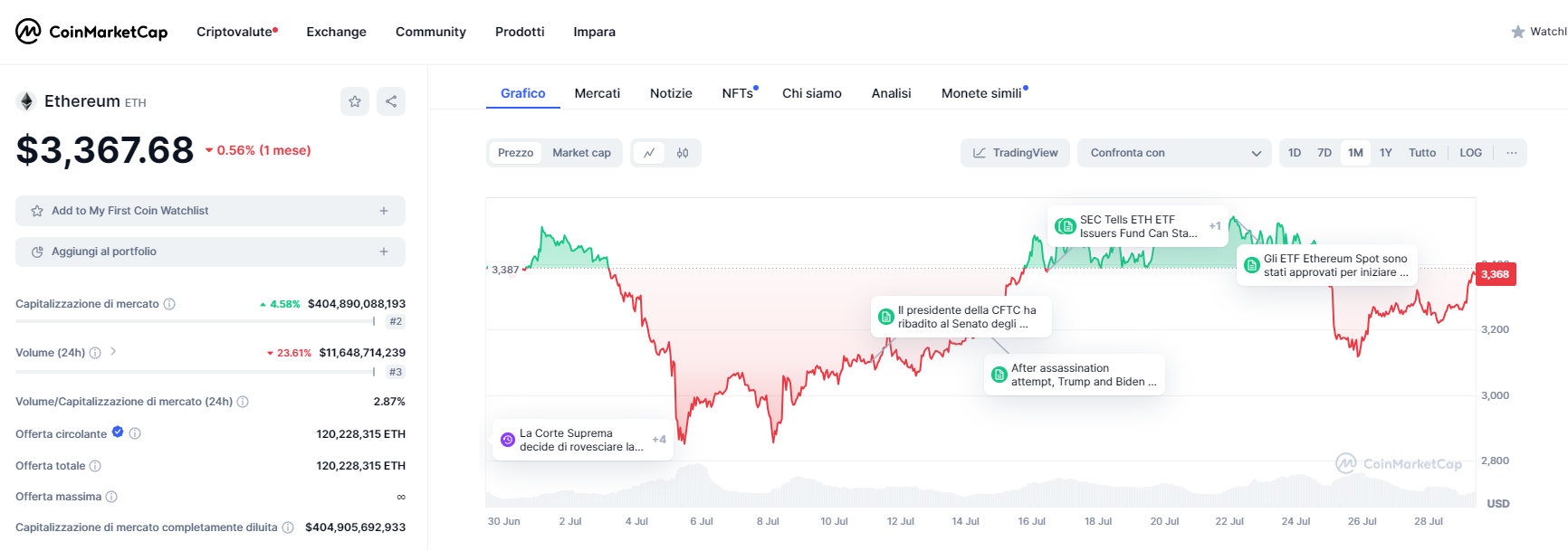
Task: Click the three-dots more options chart icon
Action: [1511, 153]
